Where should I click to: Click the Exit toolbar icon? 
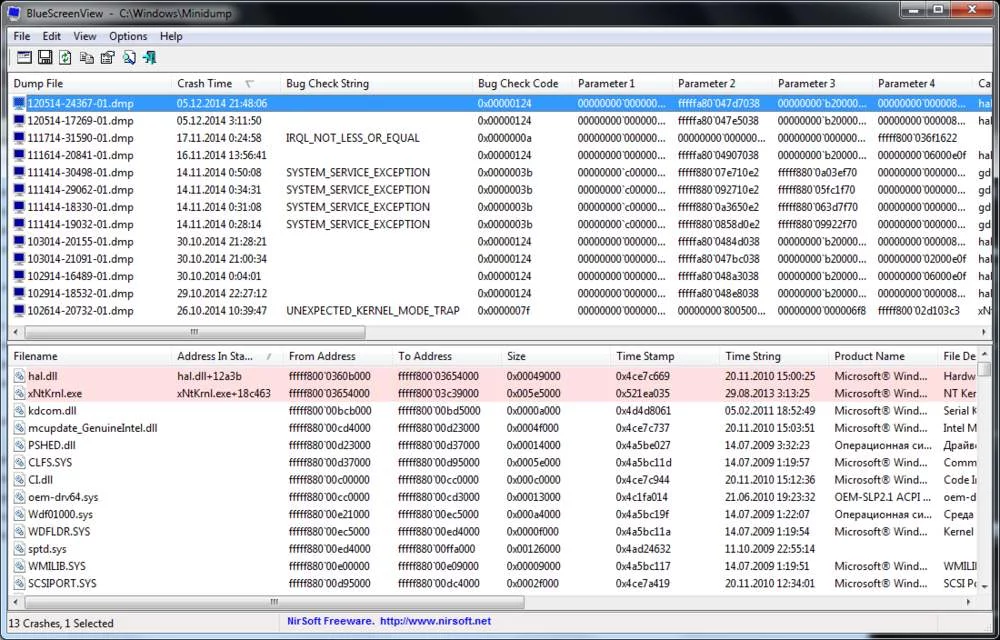click(150, 58)
